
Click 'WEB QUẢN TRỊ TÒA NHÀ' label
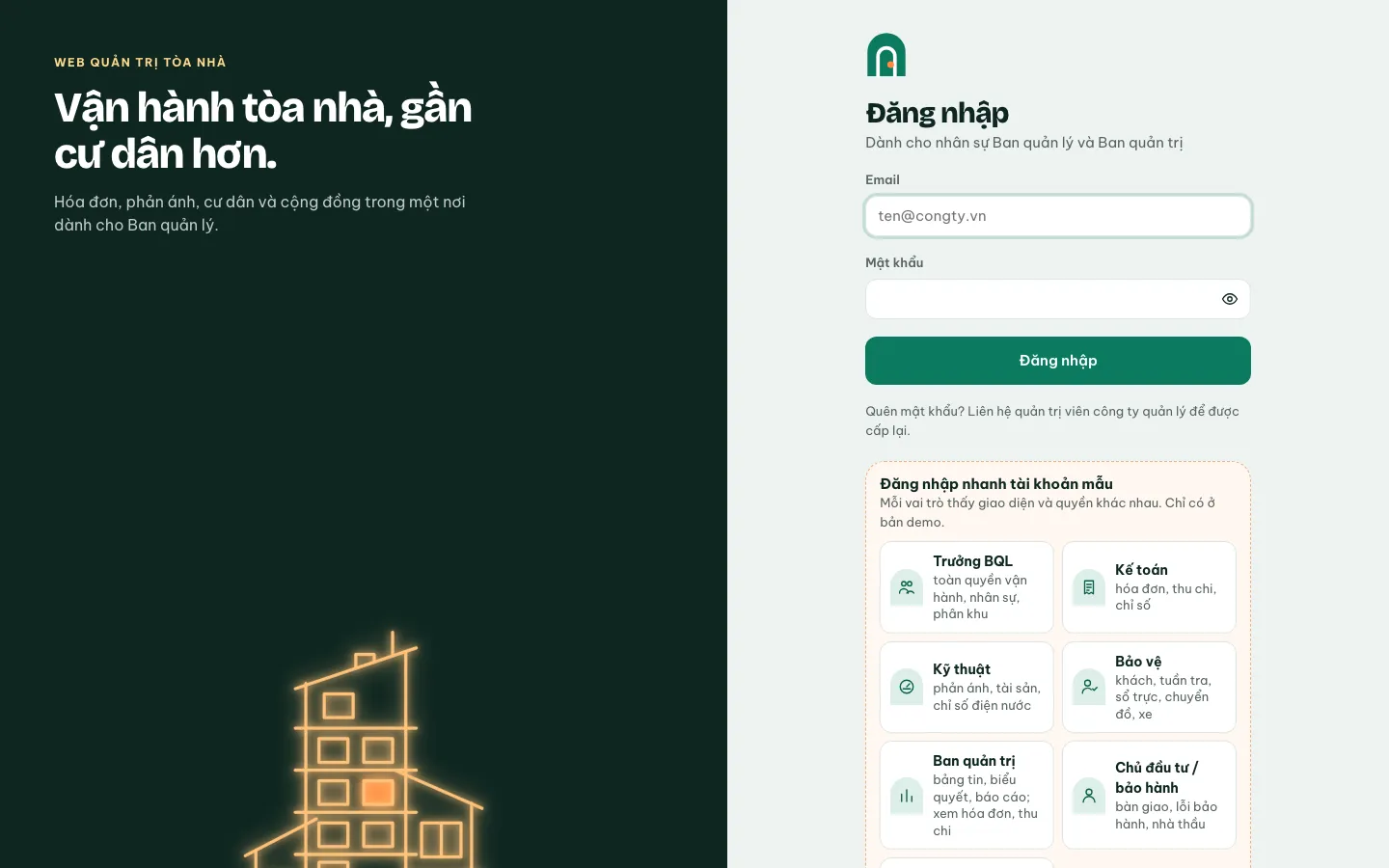click(x=140, y=63)
